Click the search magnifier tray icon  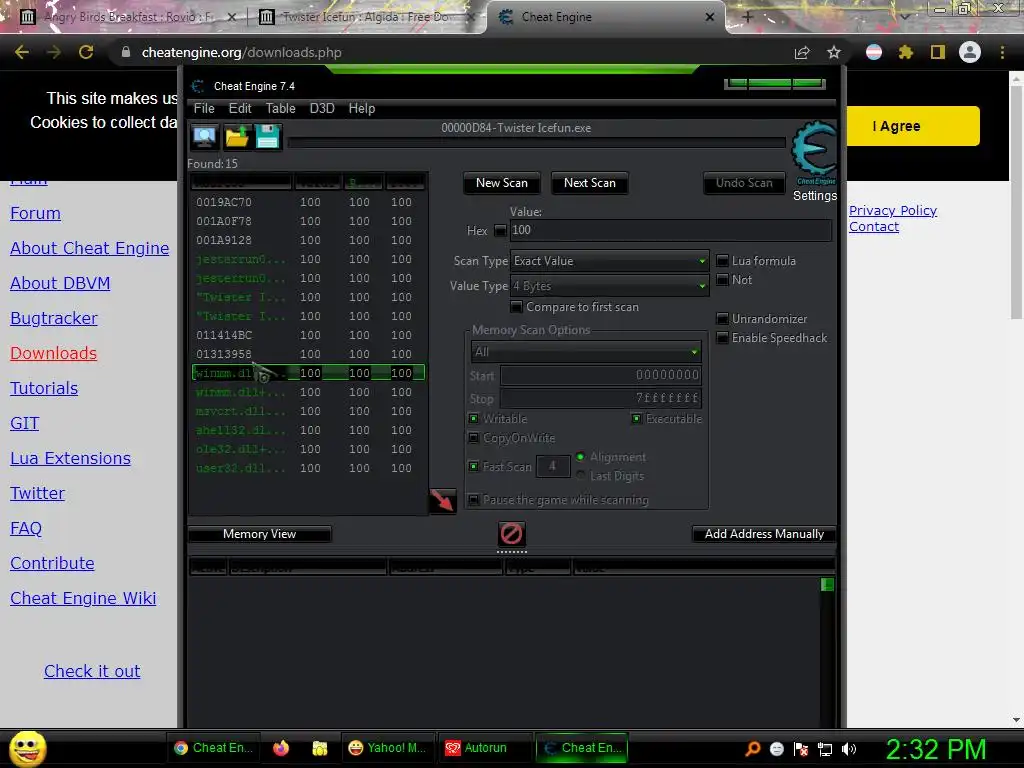point(752,749)
